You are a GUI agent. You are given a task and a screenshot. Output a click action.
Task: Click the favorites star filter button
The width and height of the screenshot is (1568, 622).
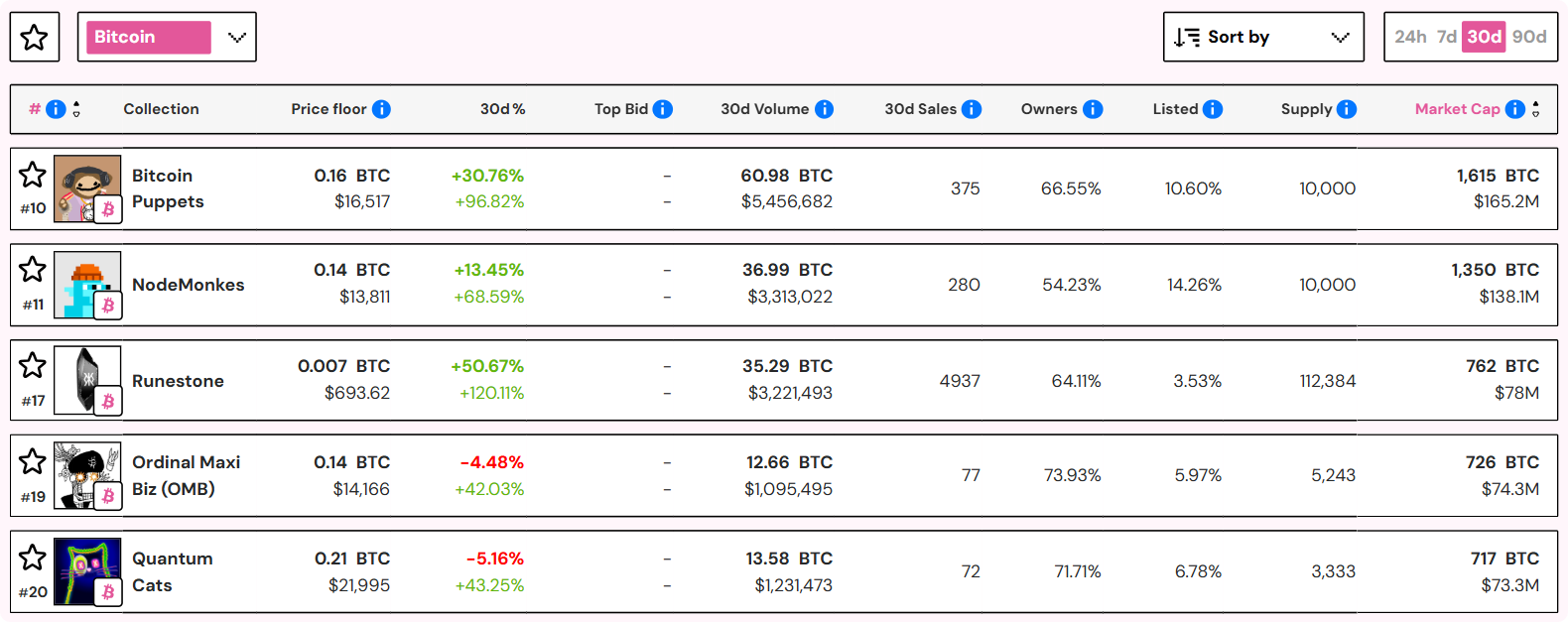(x=35, y=38)
